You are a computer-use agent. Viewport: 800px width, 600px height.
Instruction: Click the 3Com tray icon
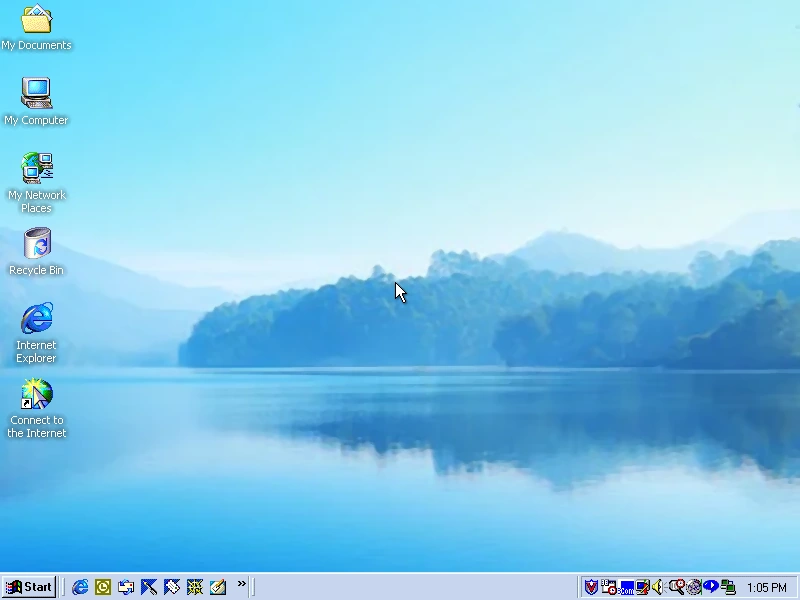point(626,587)
